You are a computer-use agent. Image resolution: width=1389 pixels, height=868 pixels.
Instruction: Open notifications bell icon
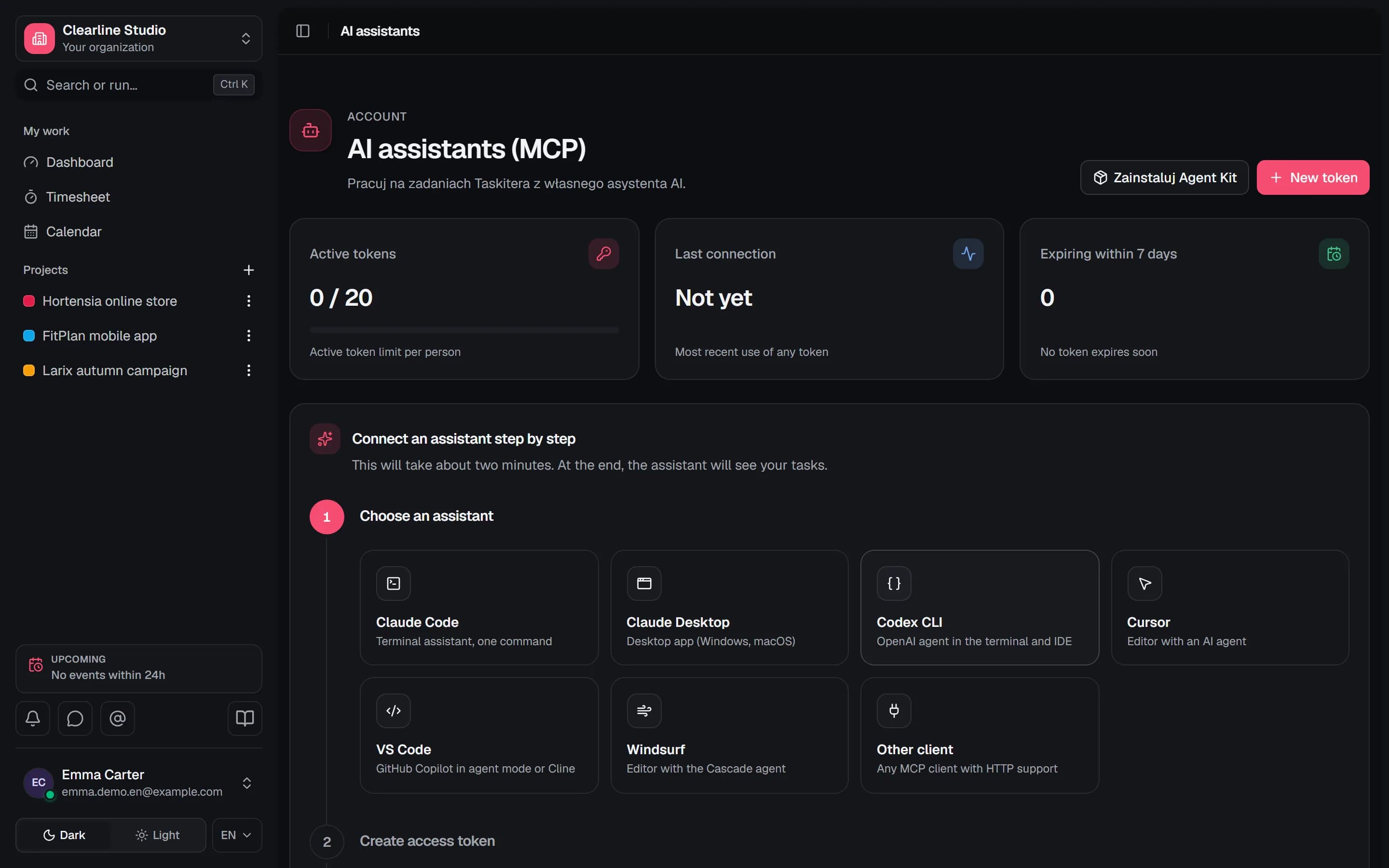[33, 718]
